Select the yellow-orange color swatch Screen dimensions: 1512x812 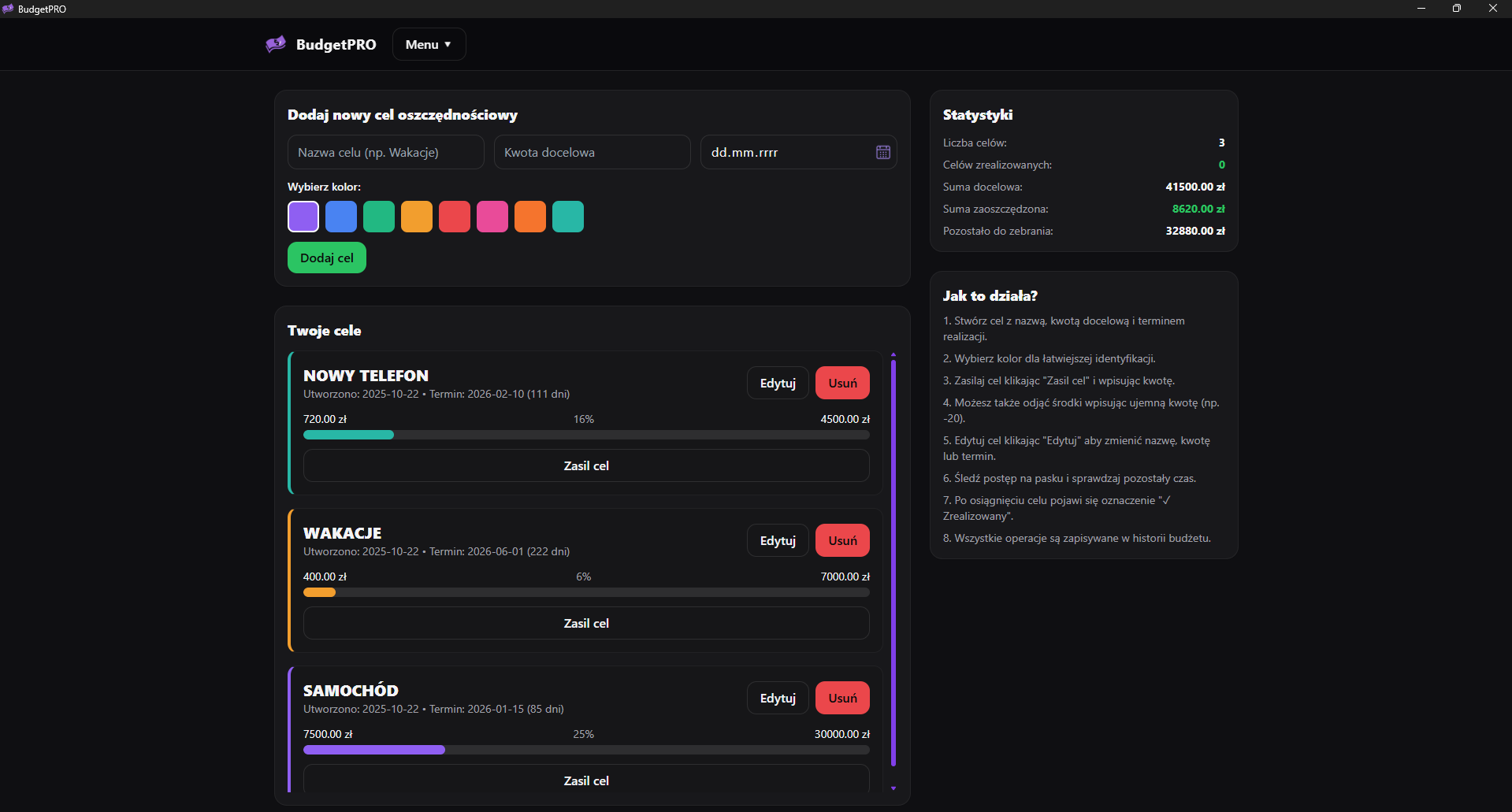pyautogui.click(x=417, y=217)
